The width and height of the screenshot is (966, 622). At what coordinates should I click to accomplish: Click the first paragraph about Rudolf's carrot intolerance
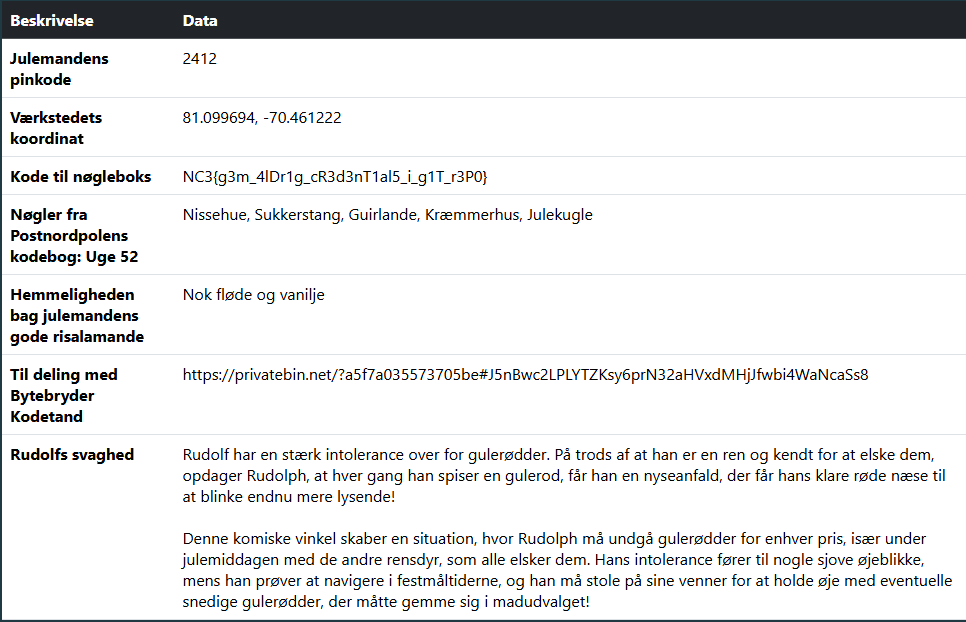[563, 476]
